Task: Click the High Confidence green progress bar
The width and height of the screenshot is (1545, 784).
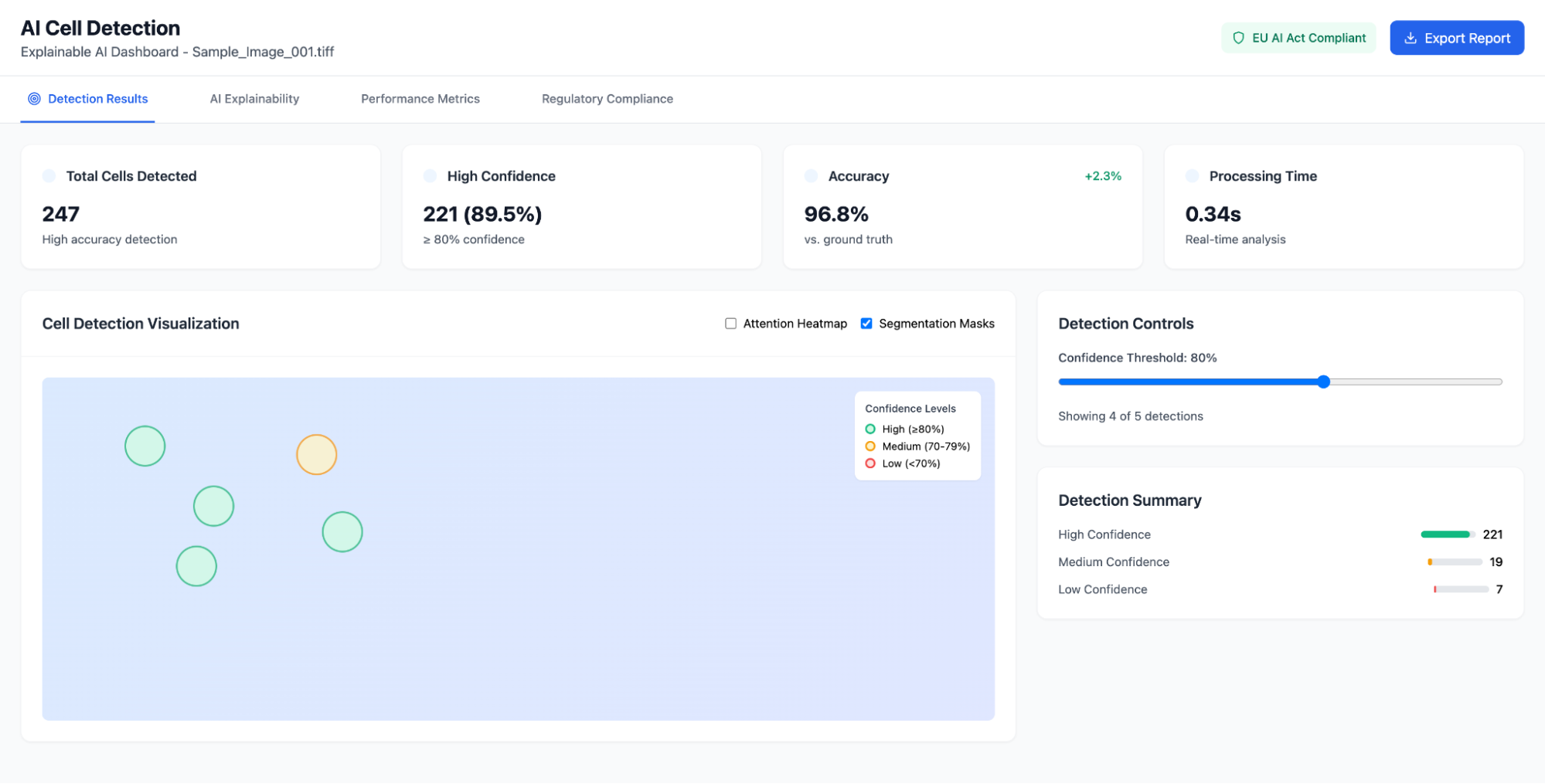Action: pyautogui.click(x=1445, y=535)
